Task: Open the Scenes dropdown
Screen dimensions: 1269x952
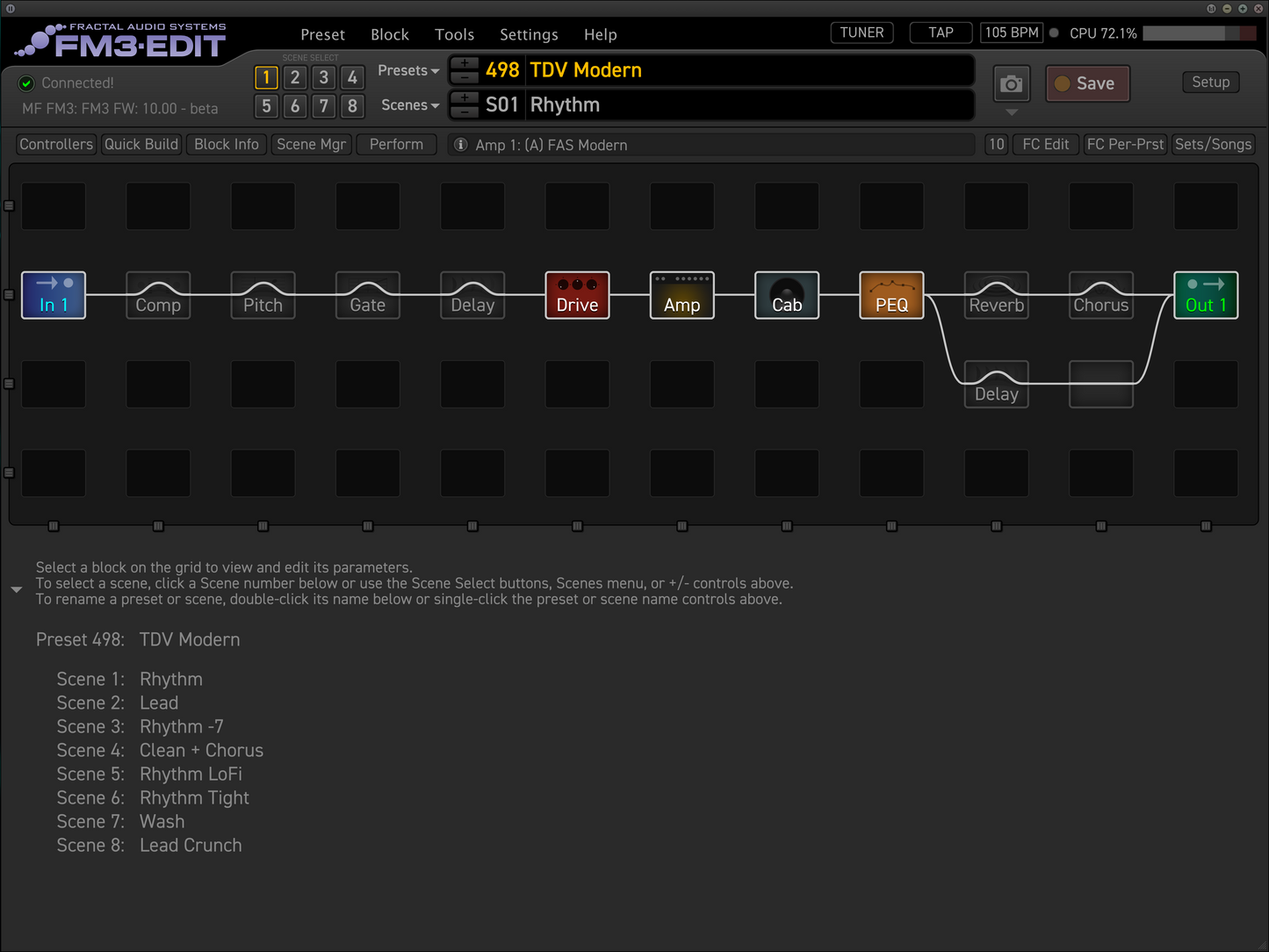Action: 407,105
